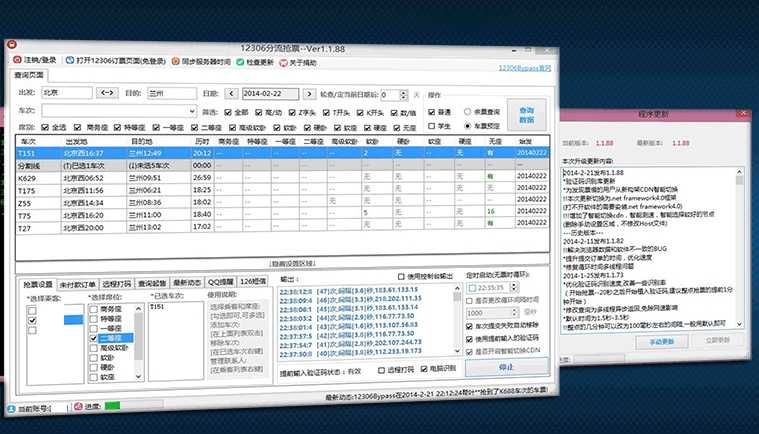Click the current account icon in status bar
759x434 pixels.
[12, 409]
